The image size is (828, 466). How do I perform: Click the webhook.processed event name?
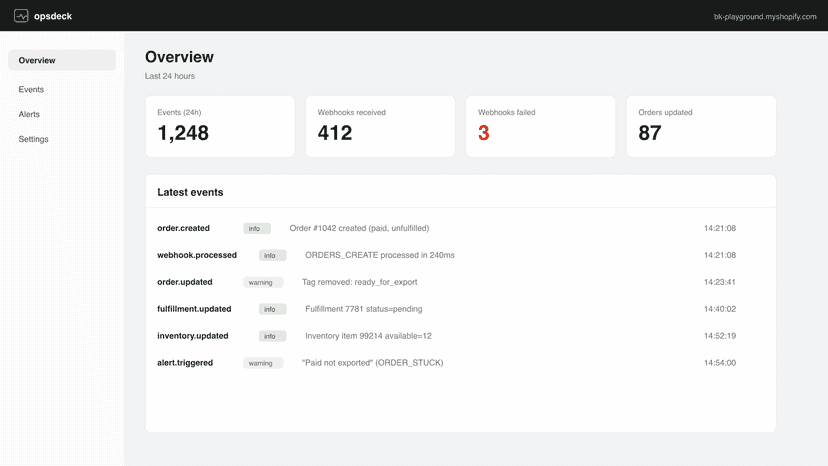(196, 255)
